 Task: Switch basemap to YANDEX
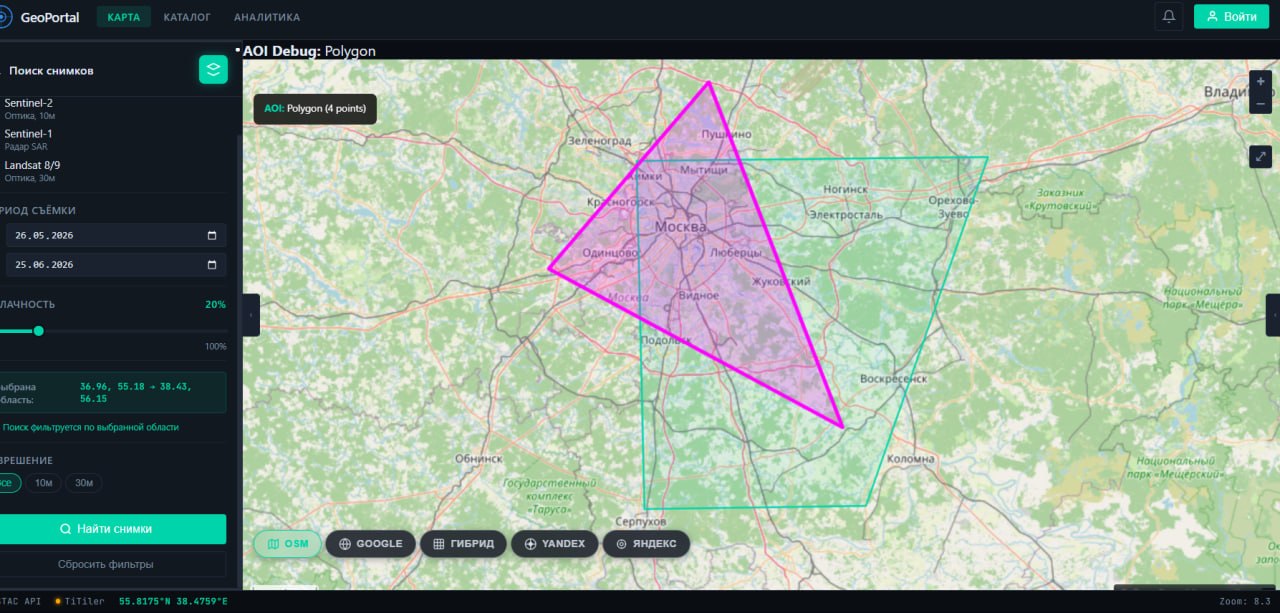tap(555, 544)
